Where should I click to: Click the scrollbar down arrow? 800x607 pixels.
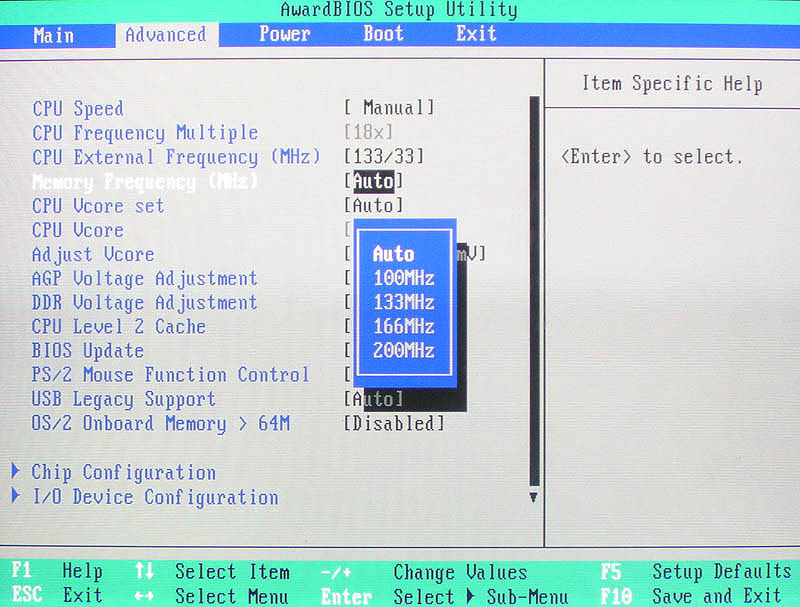tap(534, 496)
